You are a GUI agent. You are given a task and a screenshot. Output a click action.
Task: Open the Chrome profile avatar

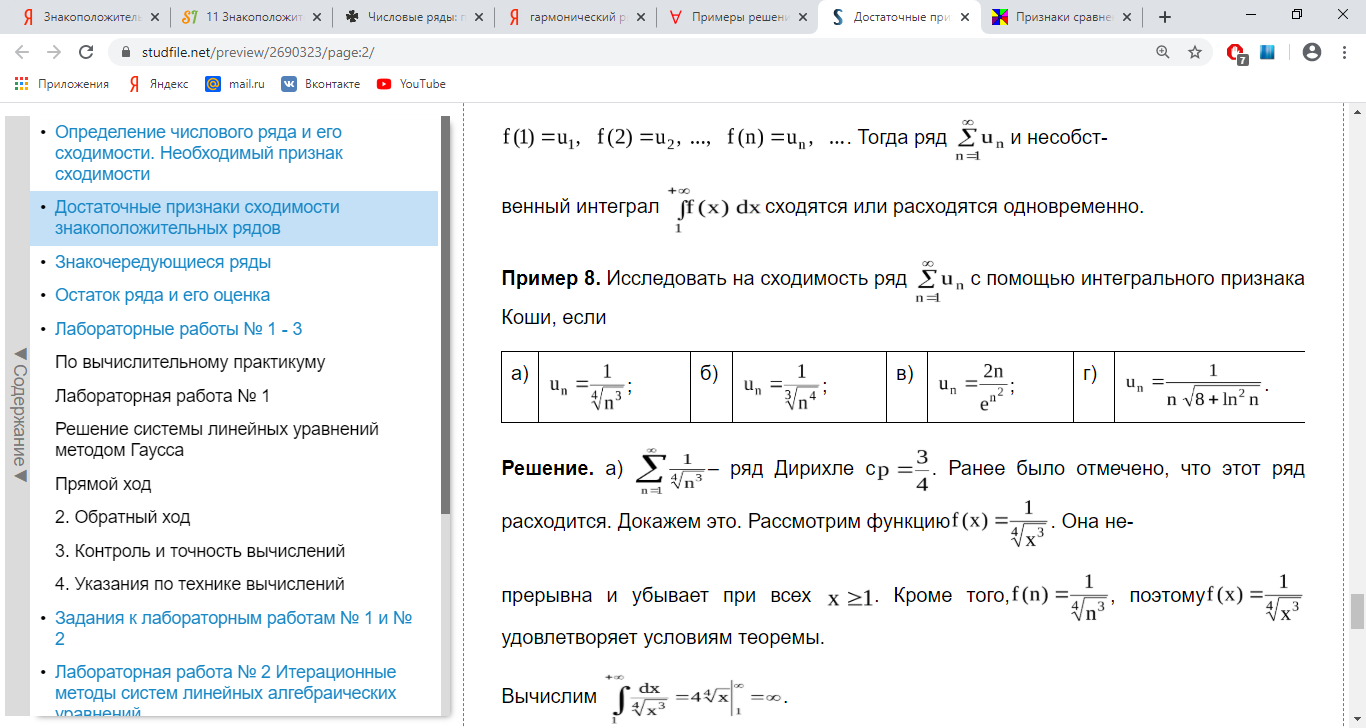[1313, 53]
